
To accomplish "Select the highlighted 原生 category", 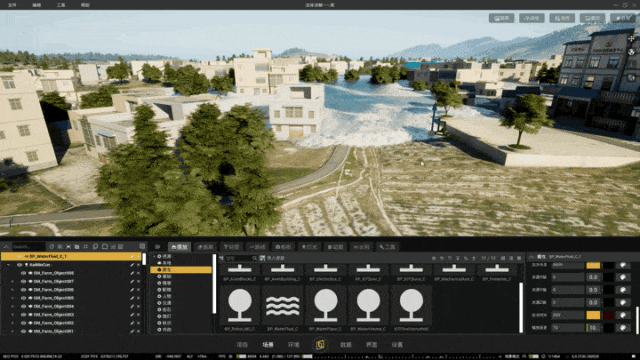I will [181, 270].
